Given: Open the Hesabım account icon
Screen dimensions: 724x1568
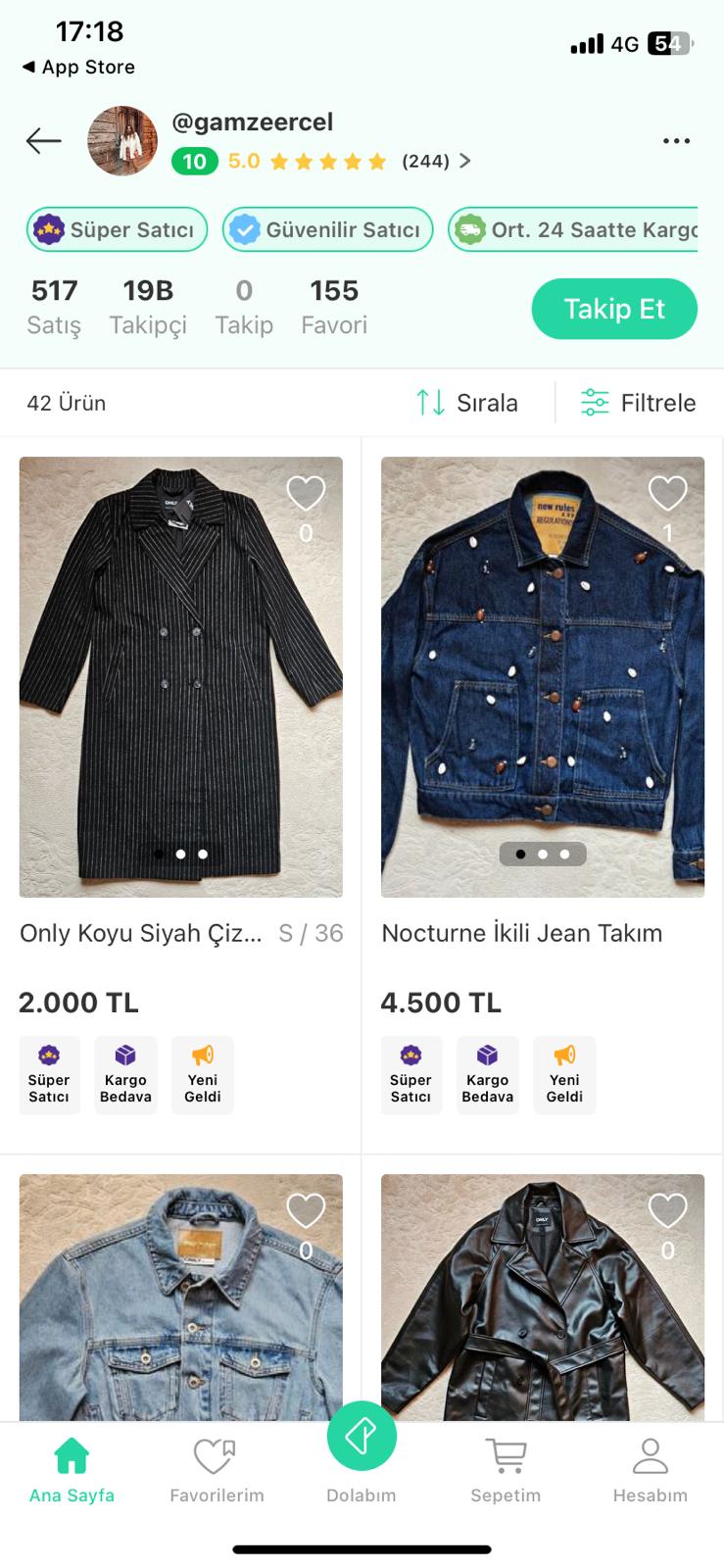Looking at the screenshot, I should click(650, 1468).
